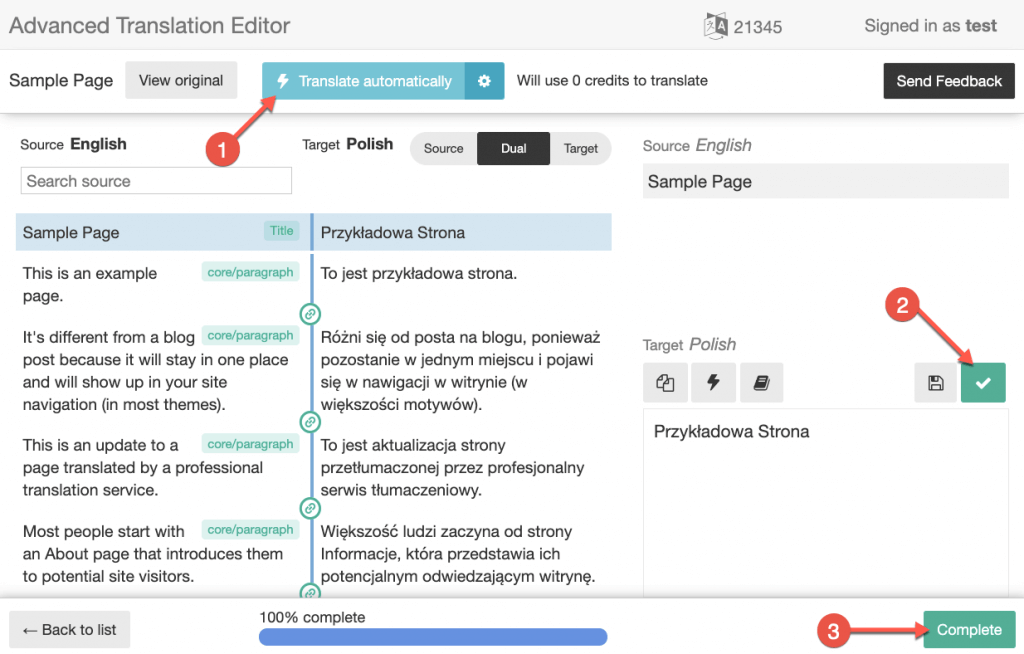Mark 'Przykładowa Strona' done with the green checkmark
1024x654 pixels.
[x=983, y=382]
